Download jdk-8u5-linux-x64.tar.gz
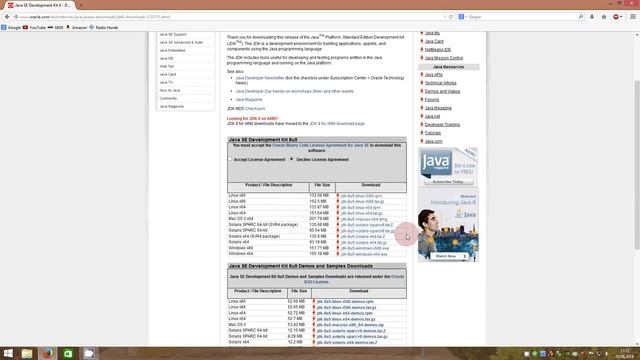The height and width of the screenshot is (360, 640). coord(362,213)
